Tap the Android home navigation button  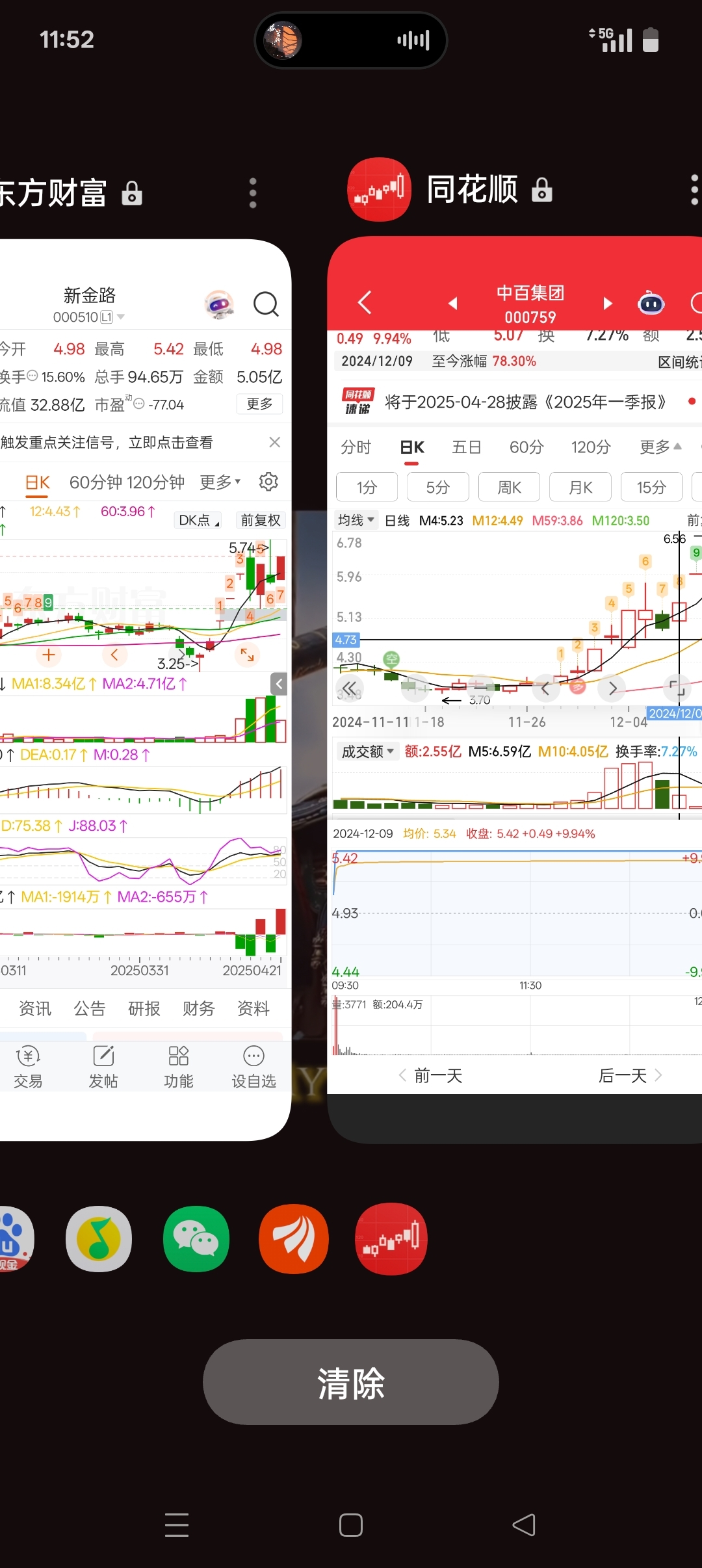(351, 1525)
